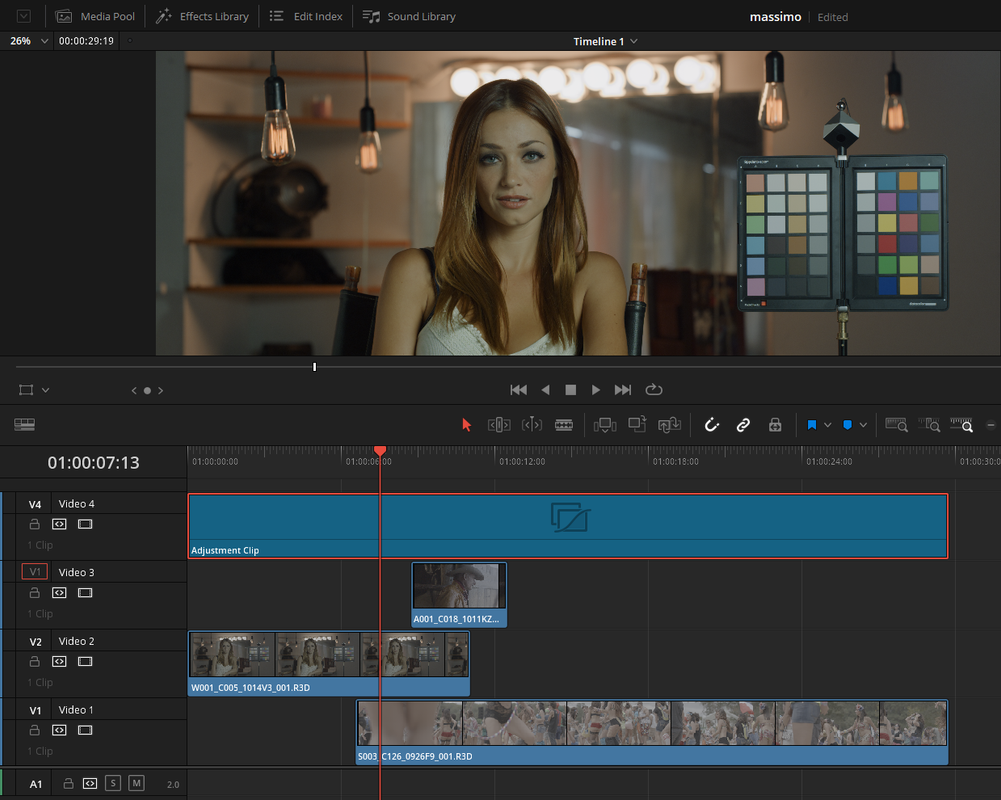Open the Effects Library panel

tap(202, 17)
